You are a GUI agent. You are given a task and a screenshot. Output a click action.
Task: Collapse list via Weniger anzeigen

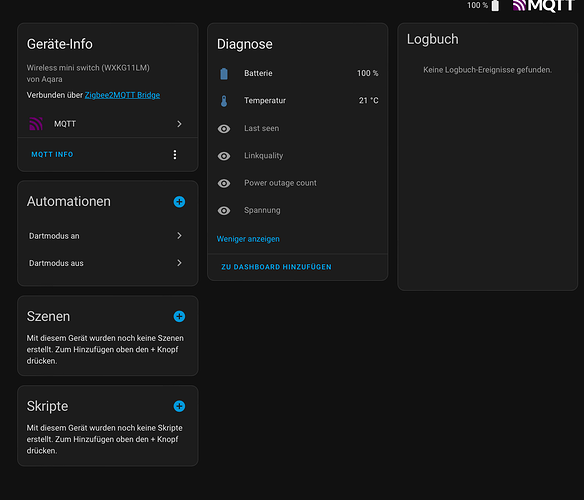point(248,239)
